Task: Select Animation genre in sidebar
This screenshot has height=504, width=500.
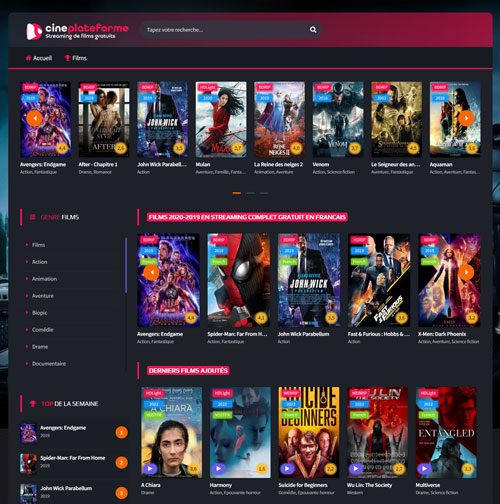Action: tap(44, 279)
